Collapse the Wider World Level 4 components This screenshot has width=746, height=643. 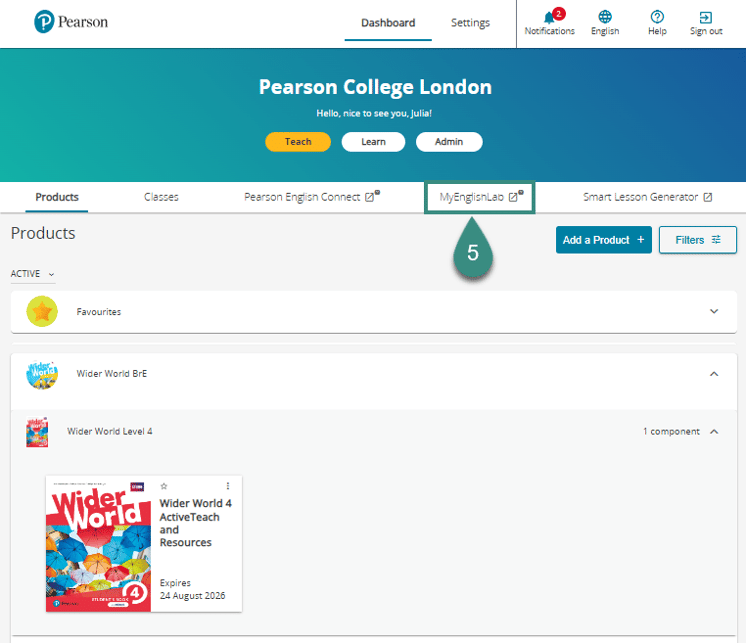(714, 432)
